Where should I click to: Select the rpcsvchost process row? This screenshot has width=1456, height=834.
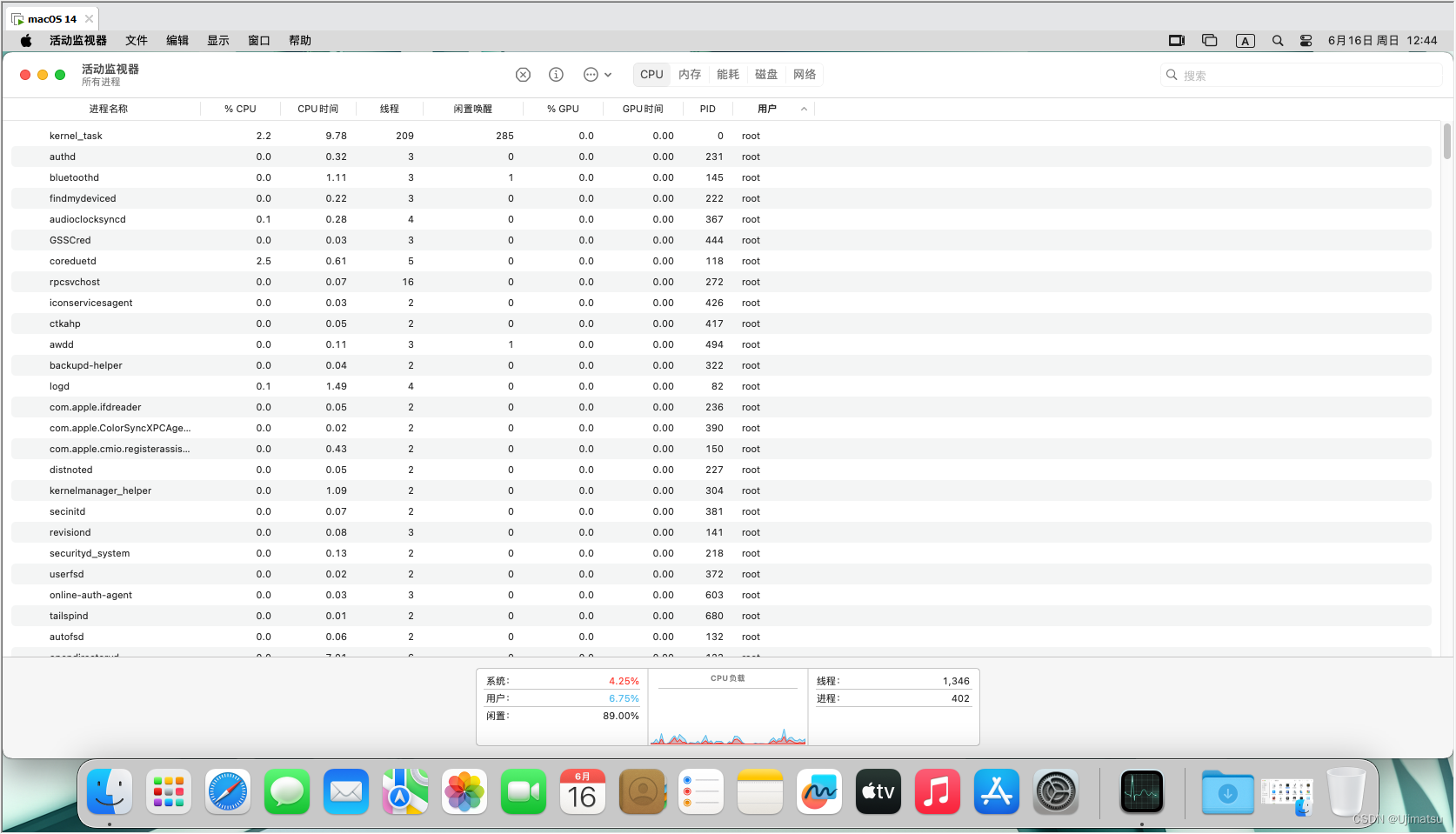[721, 282]
